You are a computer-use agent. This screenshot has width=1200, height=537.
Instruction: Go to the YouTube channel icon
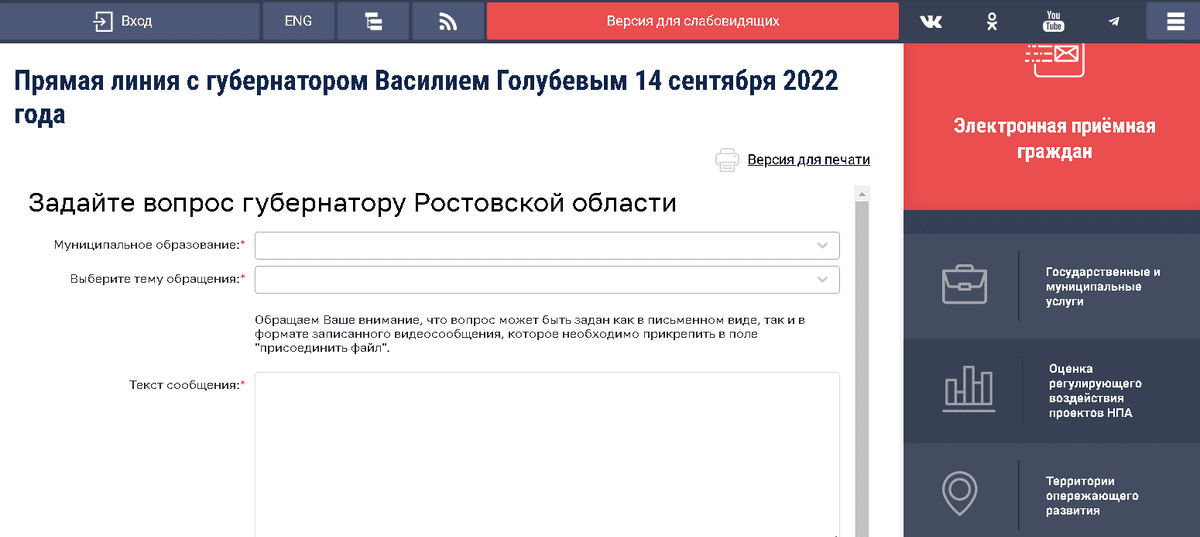point(1053,21)
